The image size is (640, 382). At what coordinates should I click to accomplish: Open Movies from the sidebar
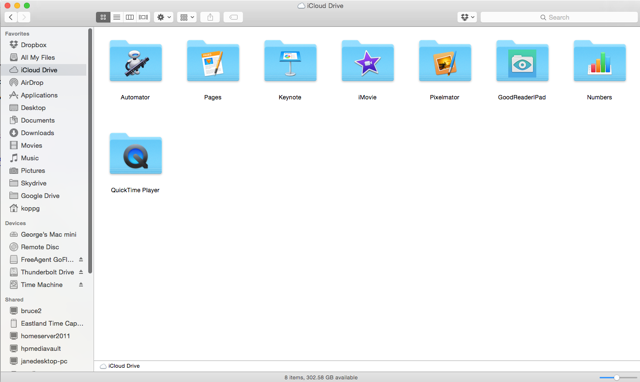click(x=44, y=146)
